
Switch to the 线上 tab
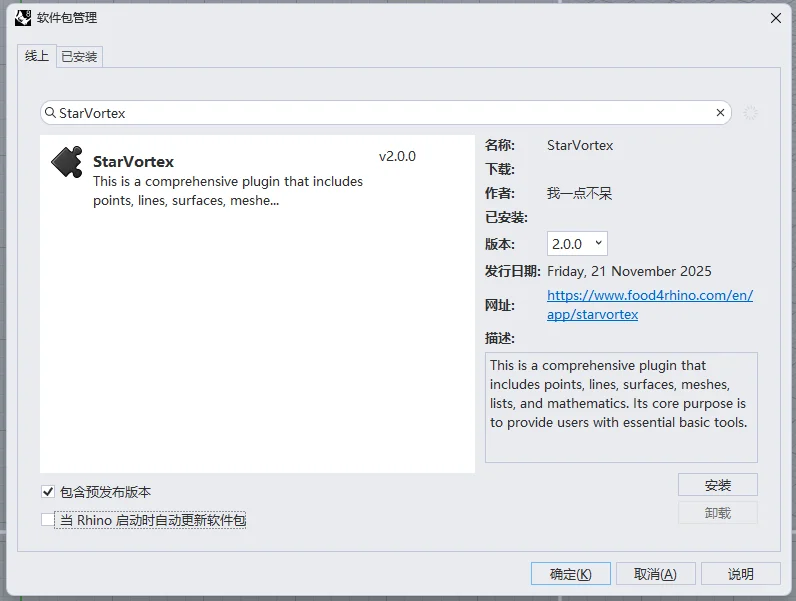click(37, 56)
